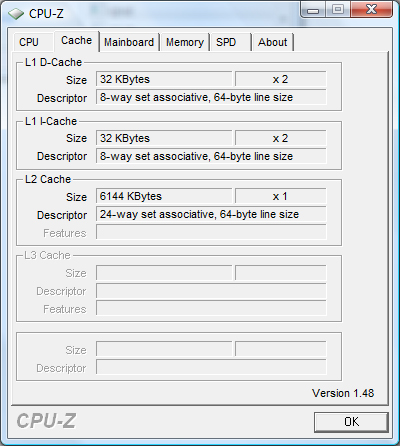
Task: Open the Mainboard tab
Action: point(129,42)
